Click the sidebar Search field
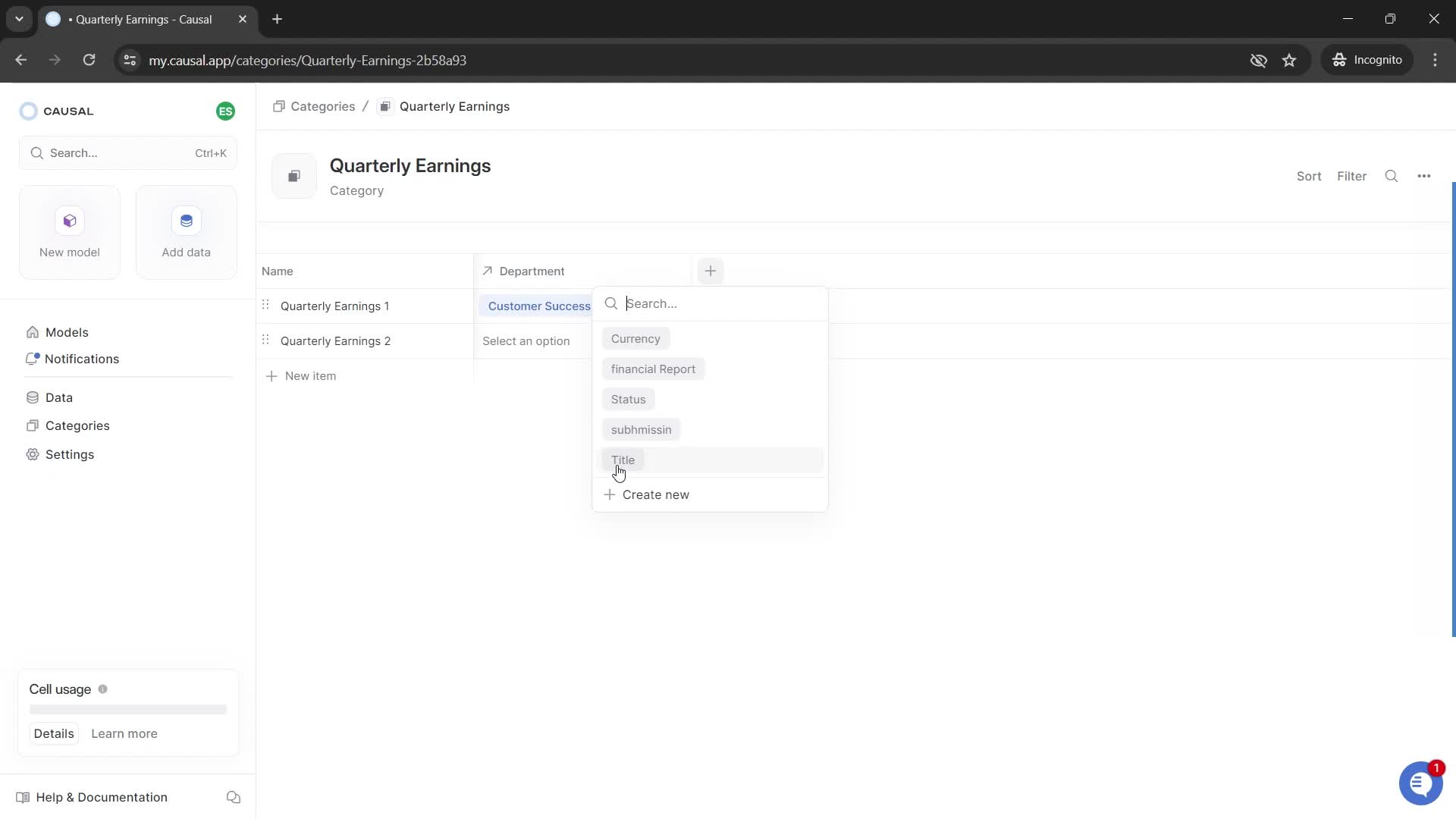 (128, 153)
